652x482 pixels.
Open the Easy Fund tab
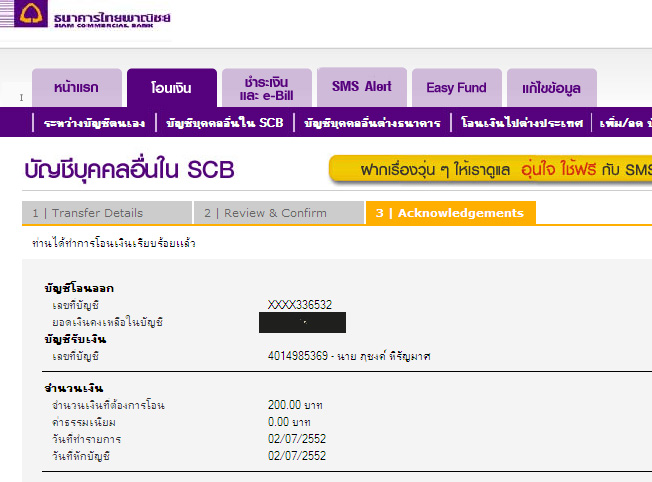click(x=457, y=88)
